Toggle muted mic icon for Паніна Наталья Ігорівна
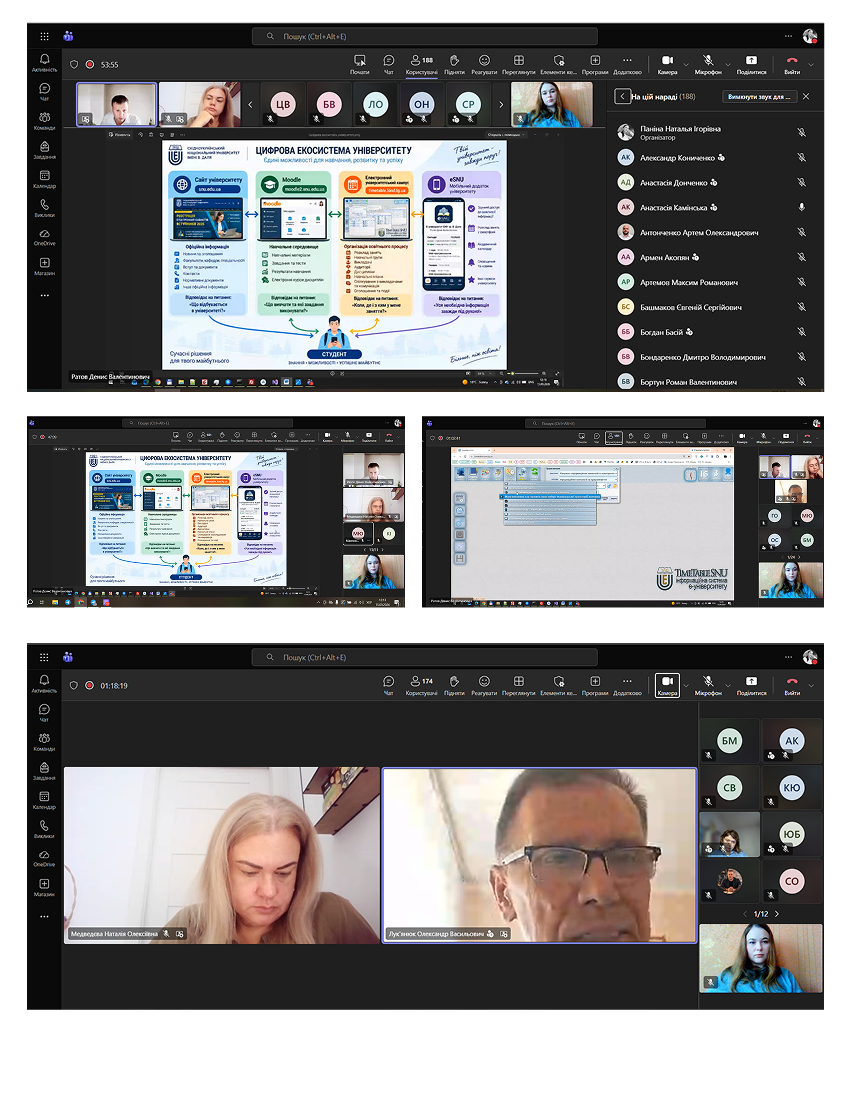This screenshot has width=850, height=1096. click(802, 132)
